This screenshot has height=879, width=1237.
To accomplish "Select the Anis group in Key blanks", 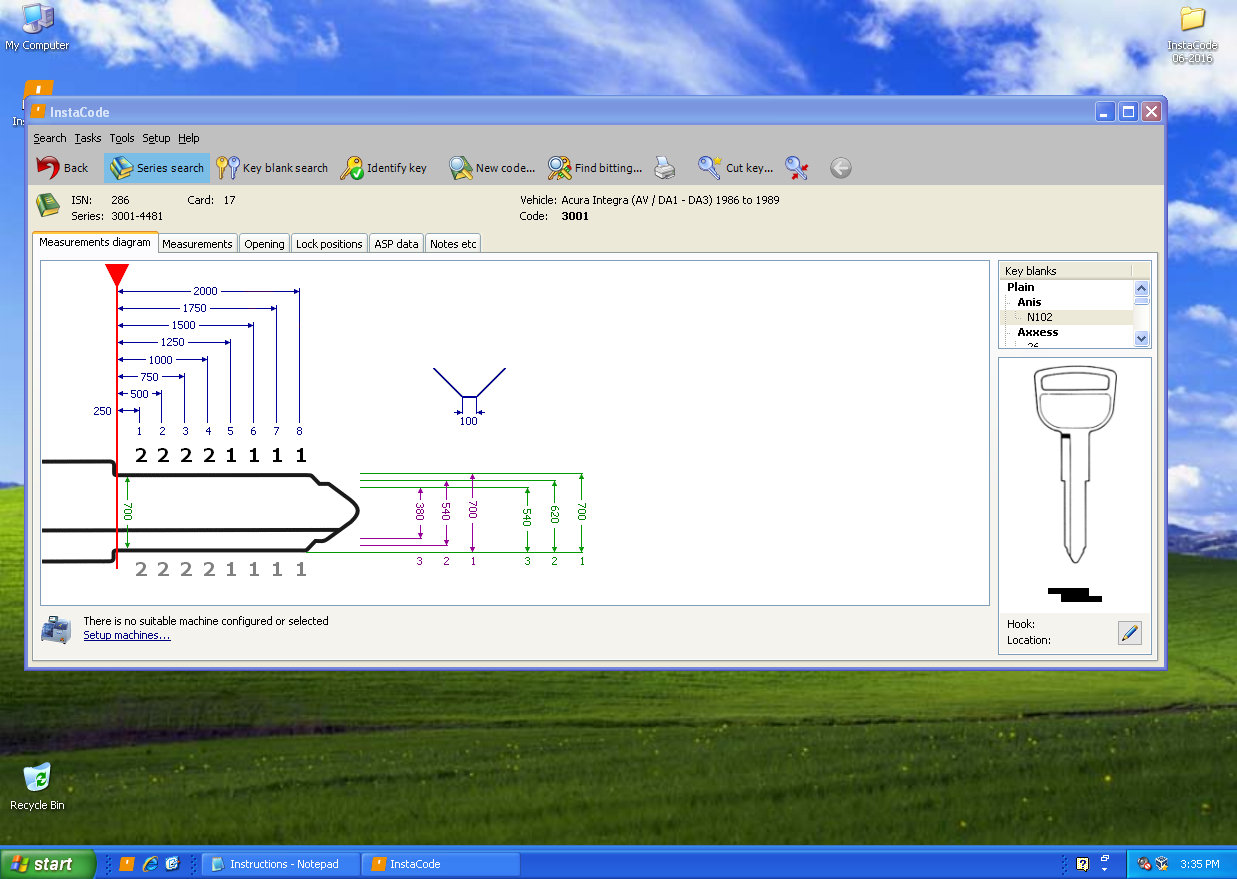I will click(1029, 302).
